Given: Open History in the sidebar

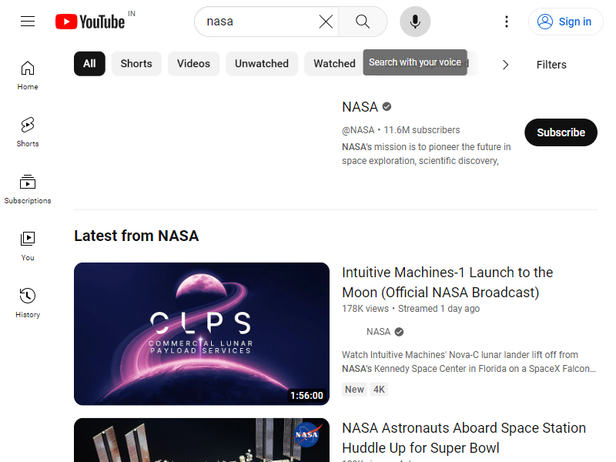Looking at the screenshot, I should [x=28, y=303].
